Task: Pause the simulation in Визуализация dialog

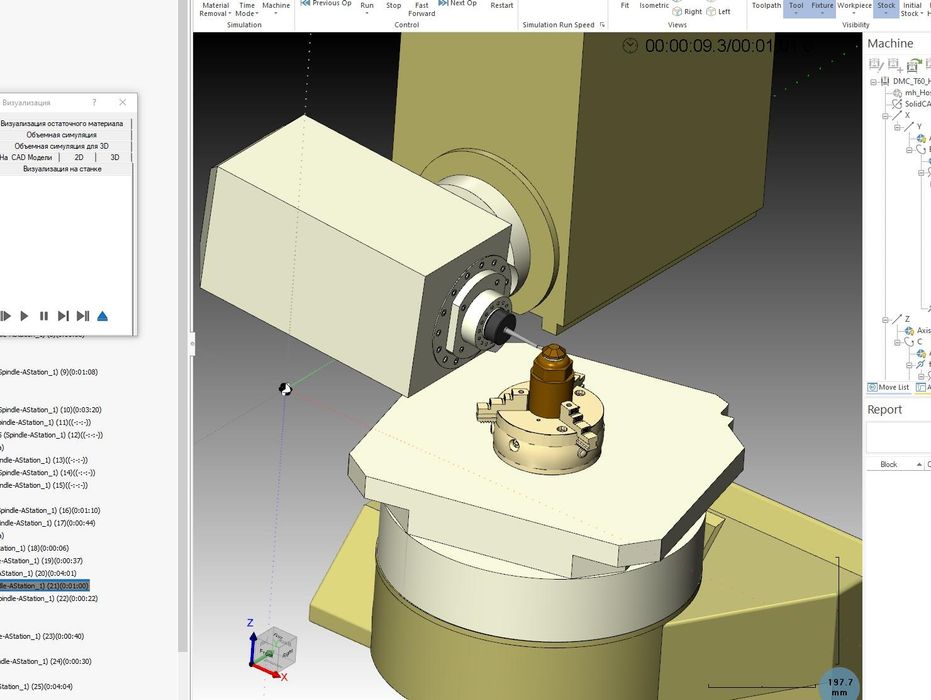Action: pos(44,316)
